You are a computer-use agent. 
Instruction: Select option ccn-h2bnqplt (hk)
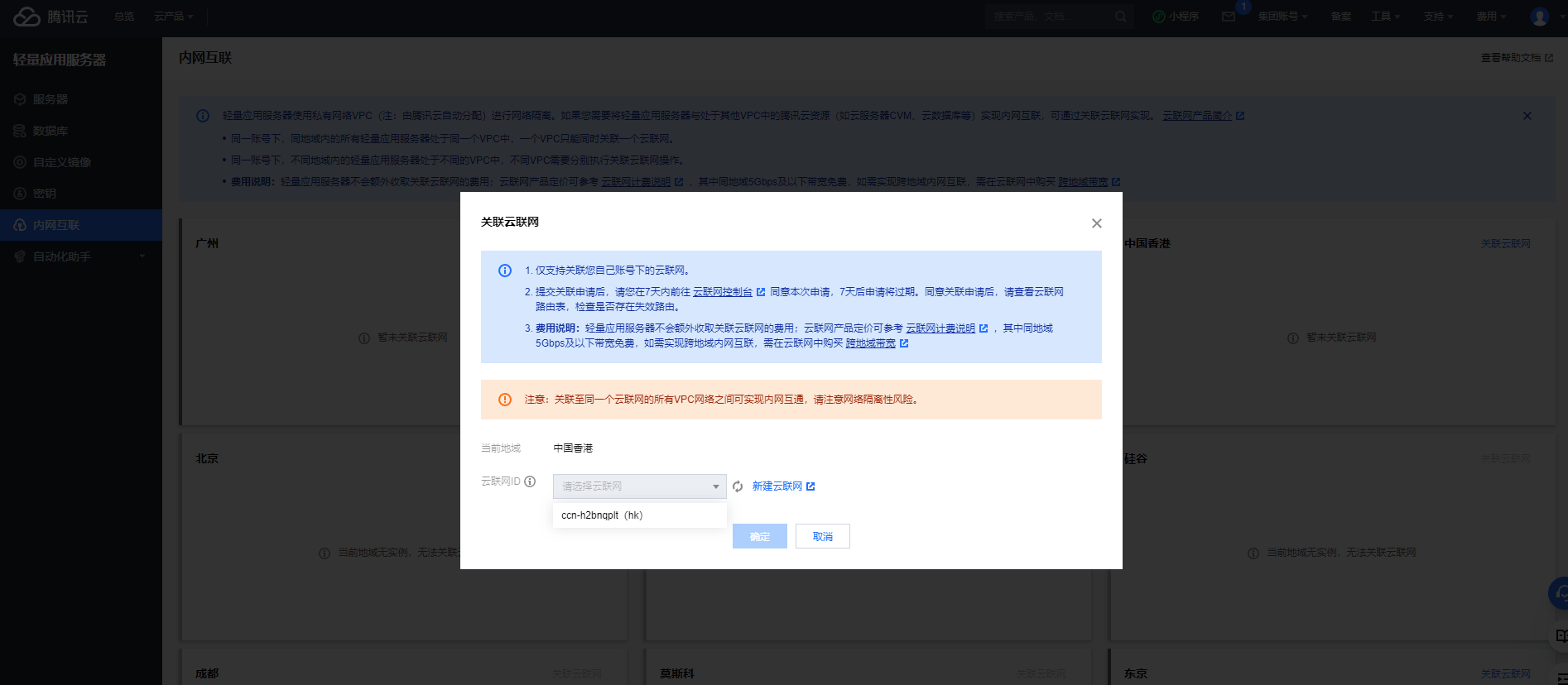click(639, 515)
